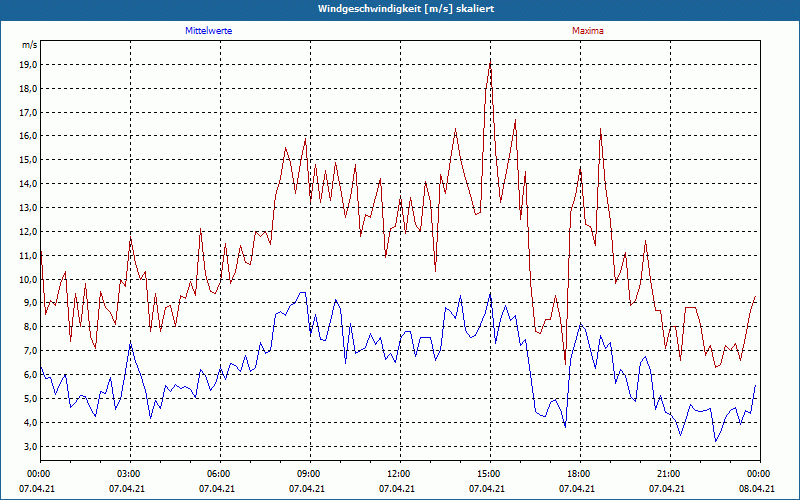The height and width of the screenshot is (500, 800).
Task: Click the 18,0 y-axis value
Action: 29,89
